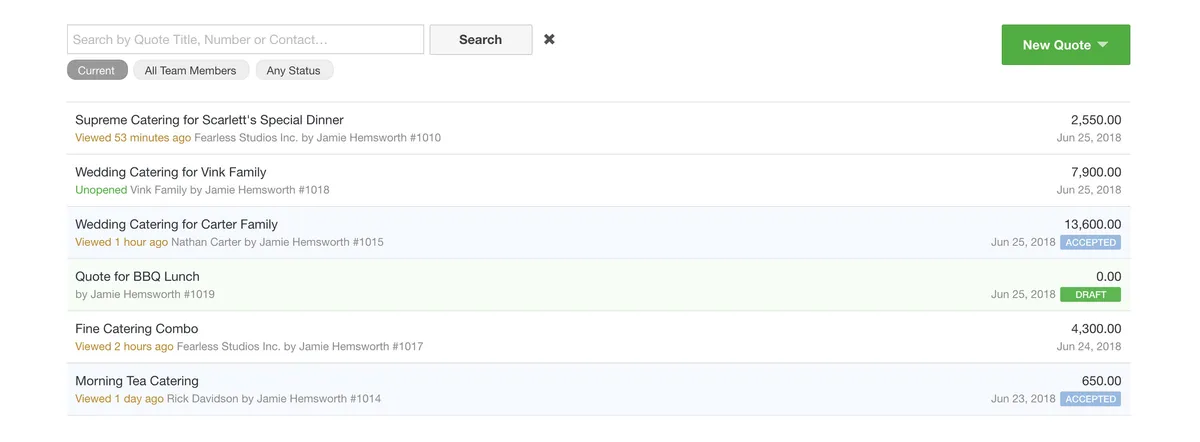Click ACCEPTED badge on Morning Tea Catering
This screenshot has height=442, width=1200.
1090,399
